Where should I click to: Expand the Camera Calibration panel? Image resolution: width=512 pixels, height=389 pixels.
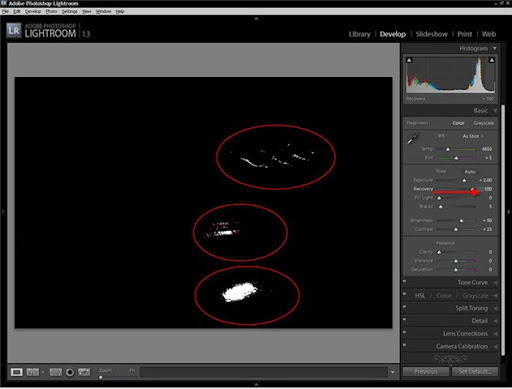click(495, 346)
